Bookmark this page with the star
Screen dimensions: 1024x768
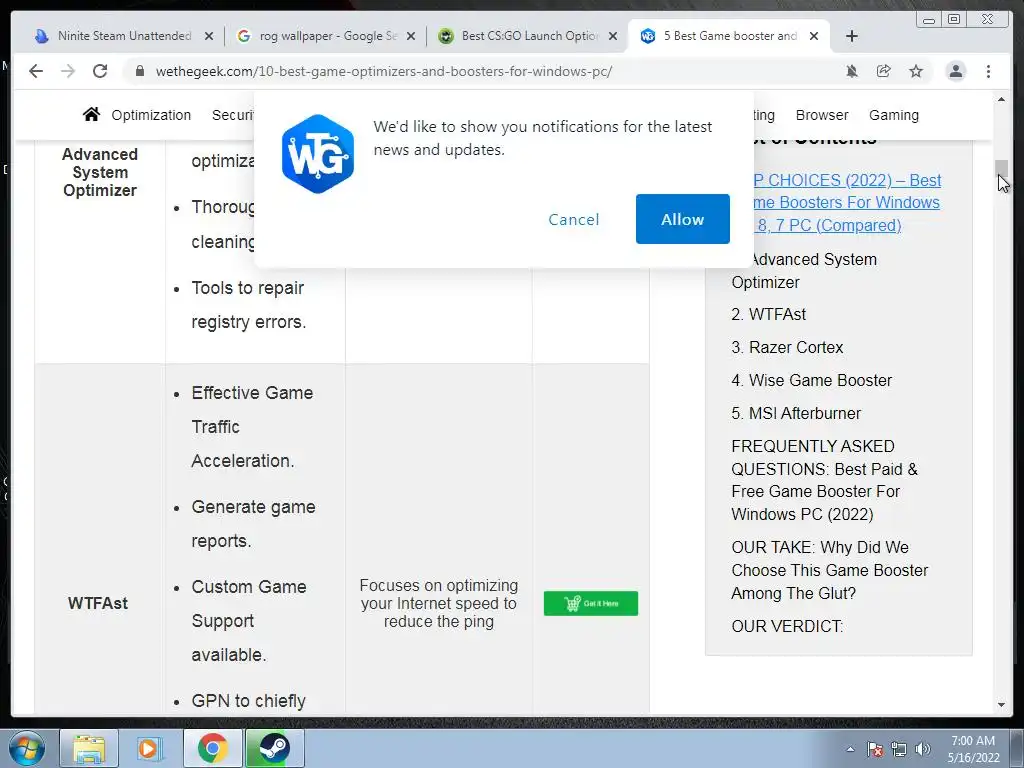(916, 71)
